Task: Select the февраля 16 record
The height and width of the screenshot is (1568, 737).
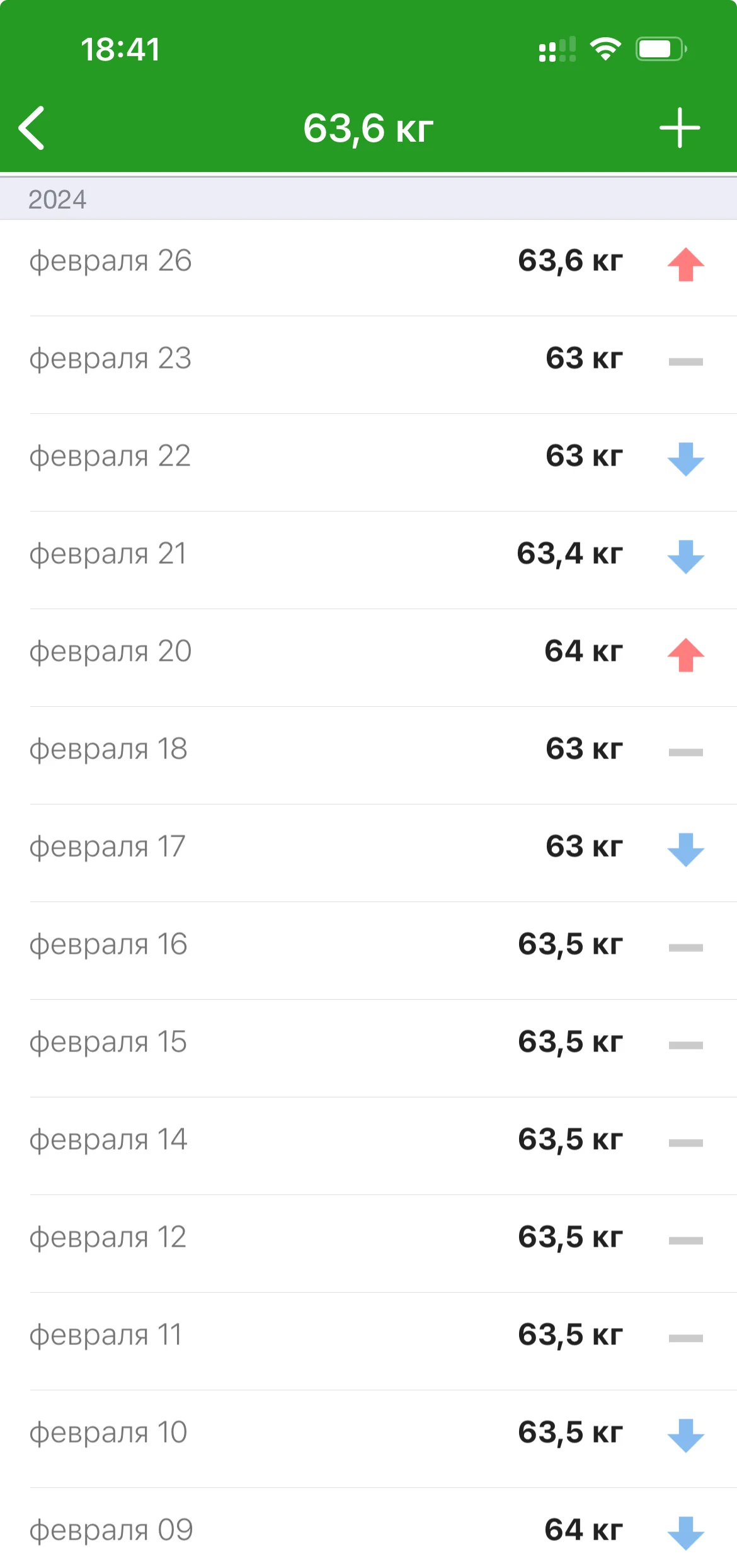Action: point(368,945)
